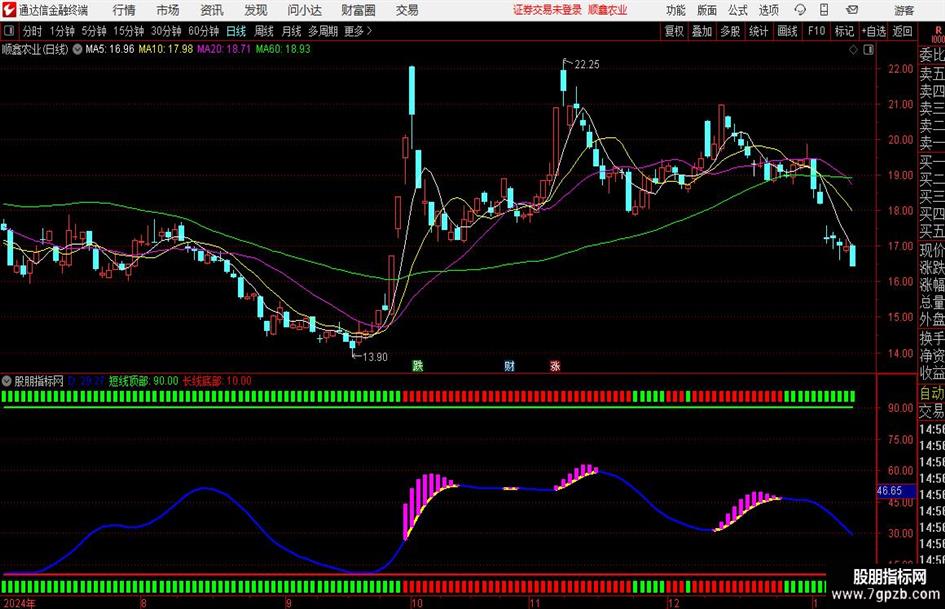The height and width of the screenshot is (609, 945).
Task: Expand the 股朋指标网 sub-indicator dropdown
Action: click(x=7, y=381)
